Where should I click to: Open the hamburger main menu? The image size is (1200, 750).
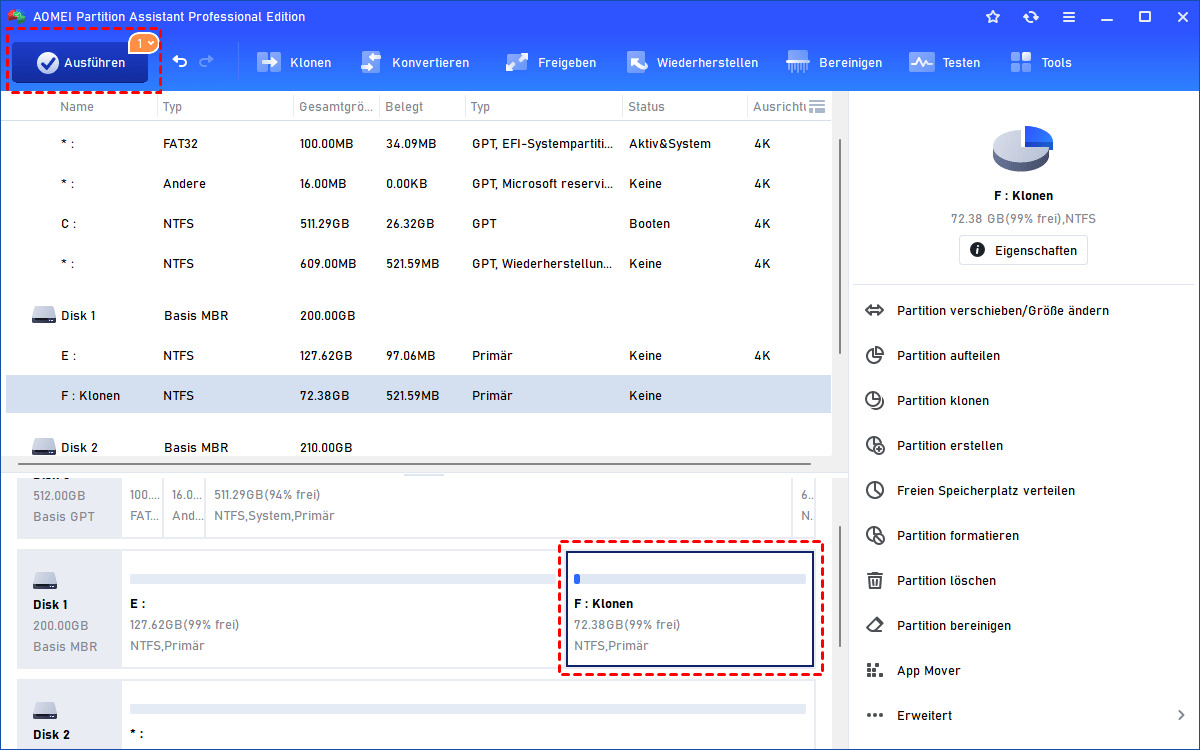click(1068, 16)
